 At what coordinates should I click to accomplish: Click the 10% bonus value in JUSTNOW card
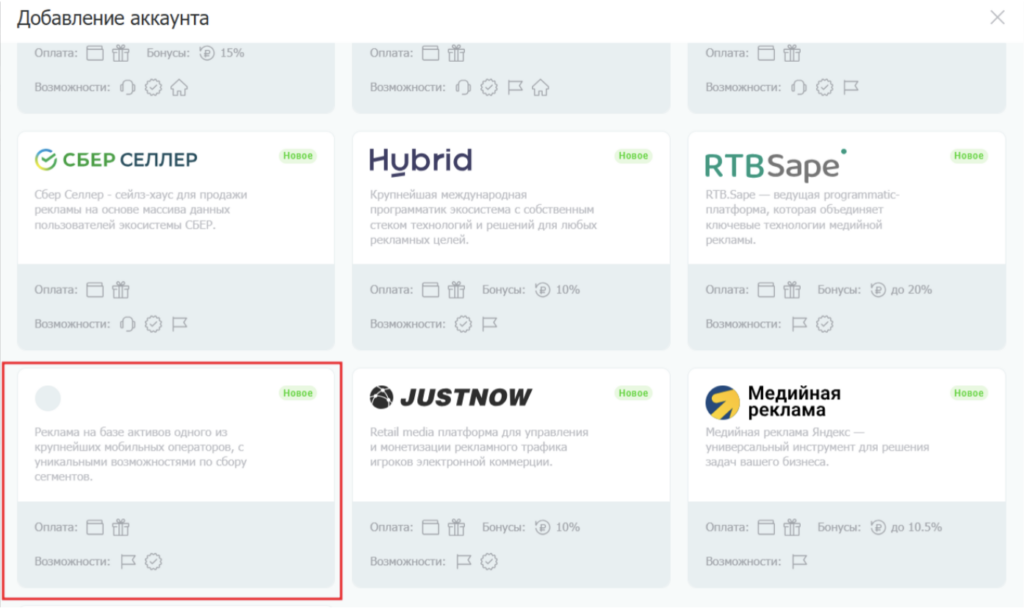pos(568,527)
